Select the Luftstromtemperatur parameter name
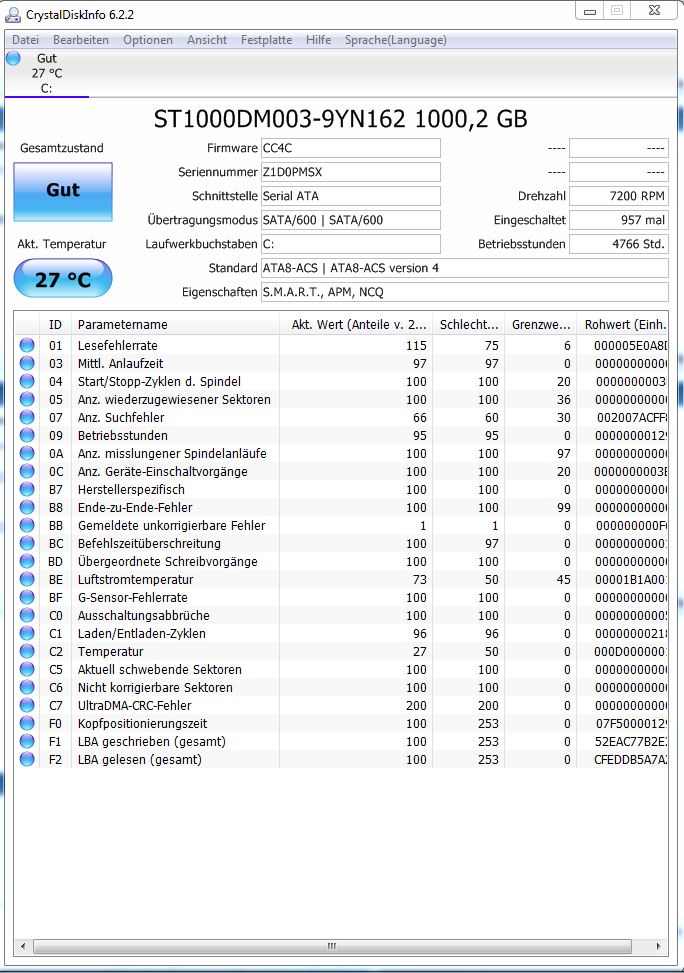This screenshot has width=684, height=973. (135, 579)
